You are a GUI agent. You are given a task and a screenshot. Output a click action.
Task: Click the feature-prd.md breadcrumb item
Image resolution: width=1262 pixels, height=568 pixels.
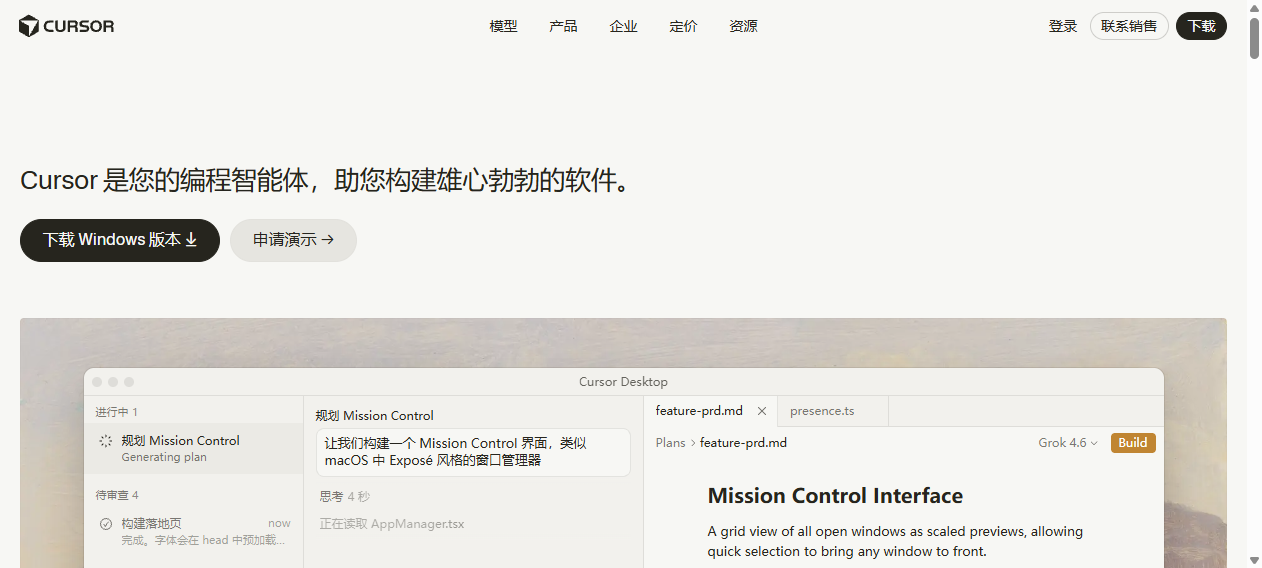743,442
